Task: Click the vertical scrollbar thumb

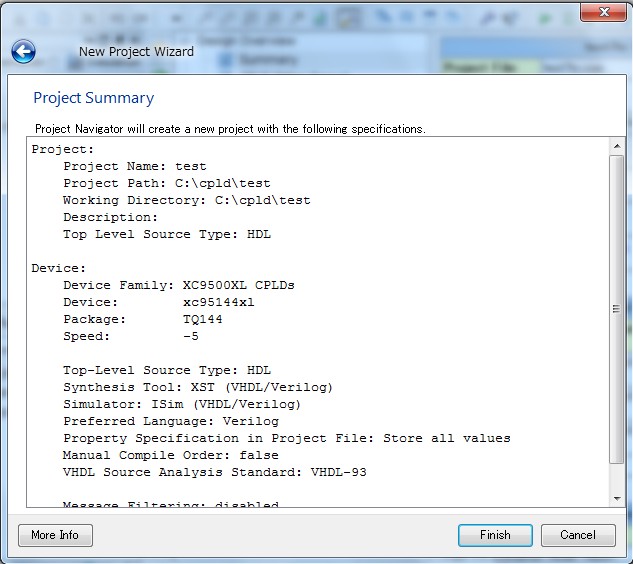Action: tap(617, 309)
